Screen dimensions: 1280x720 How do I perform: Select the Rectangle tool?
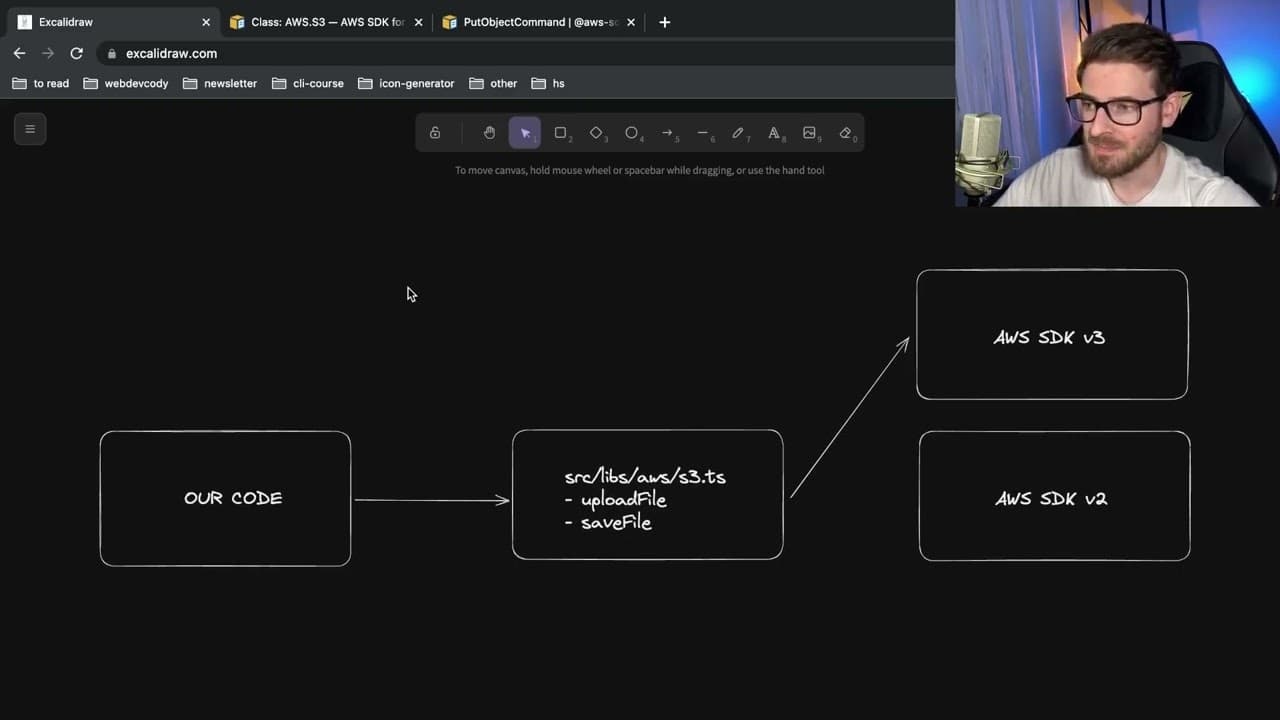point(561,133)
